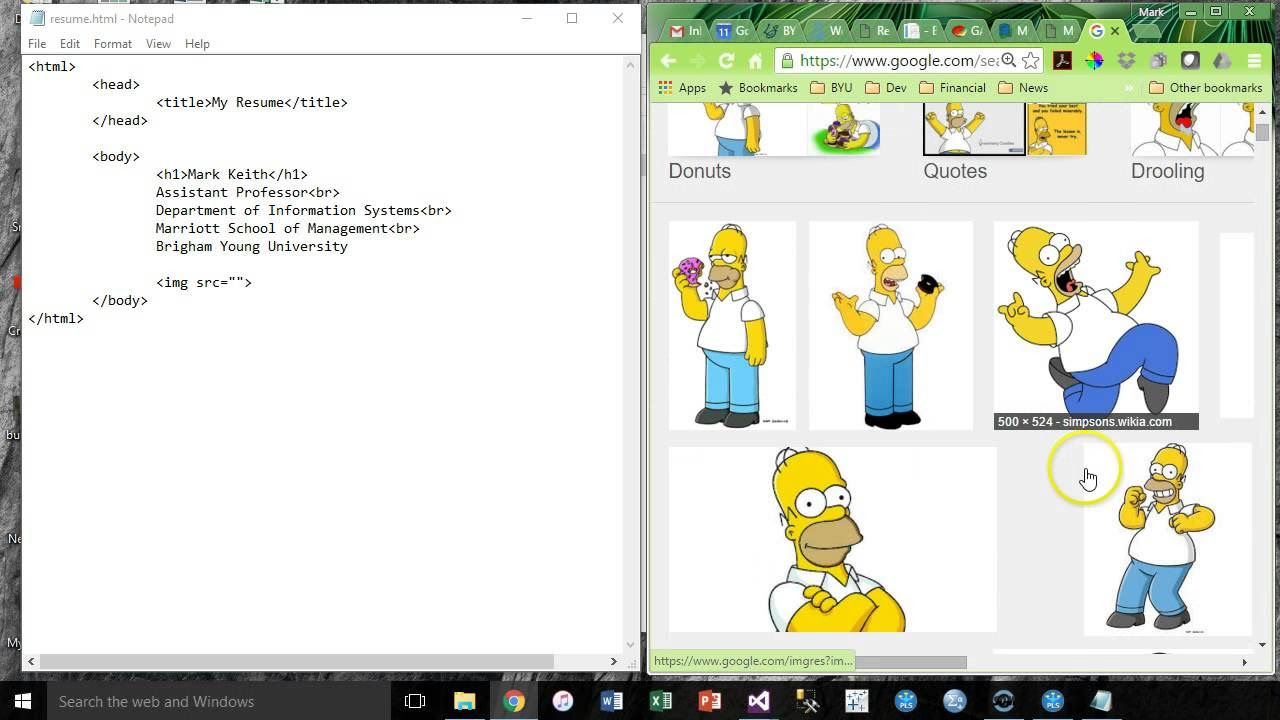Click the Chrome forward arrow
Image resolution: width=1280 pixels, height=720 pixels.
click(698, 61)
